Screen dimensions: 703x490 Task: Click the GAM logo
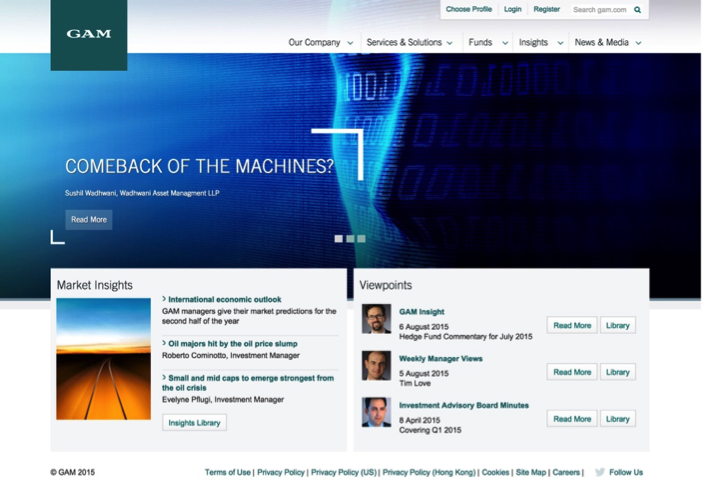click(89, 34)
